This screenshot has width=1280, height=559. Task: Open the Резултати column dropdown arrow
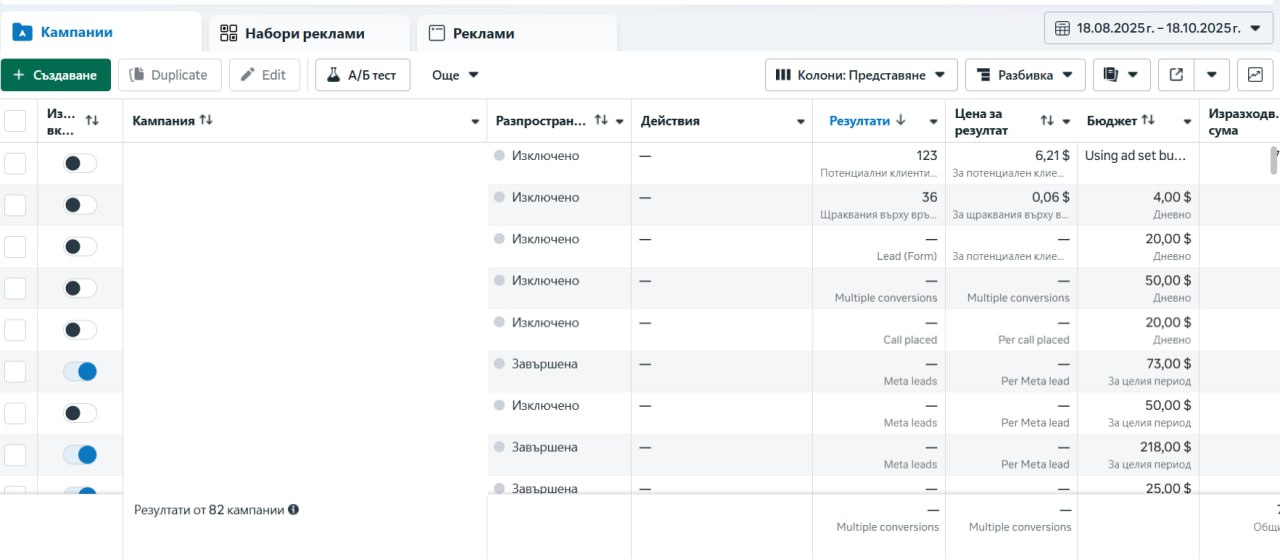(933, 122)
